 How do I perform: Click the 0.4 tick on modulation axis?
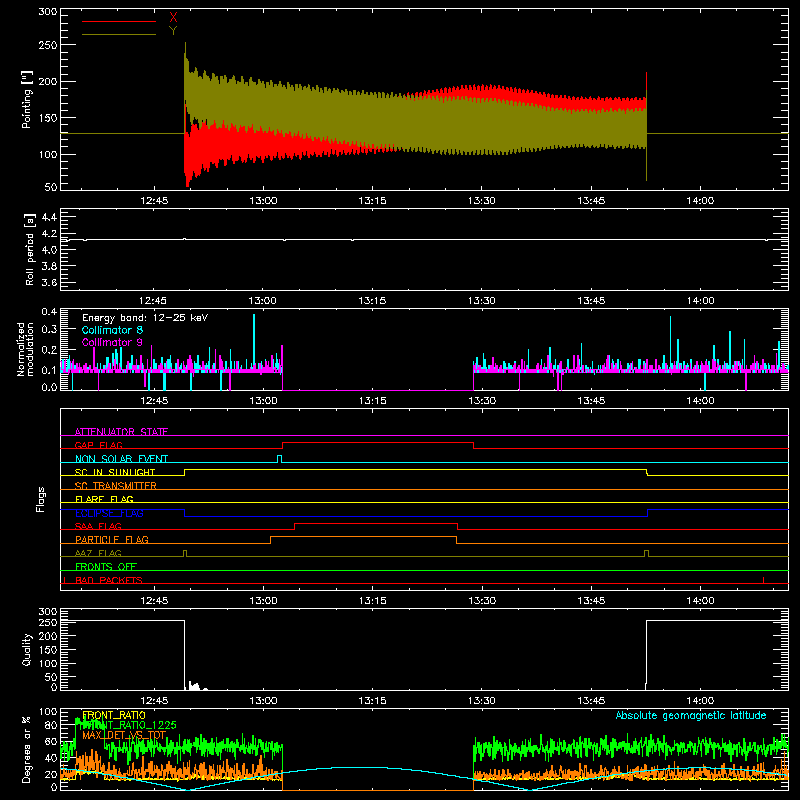49,312
